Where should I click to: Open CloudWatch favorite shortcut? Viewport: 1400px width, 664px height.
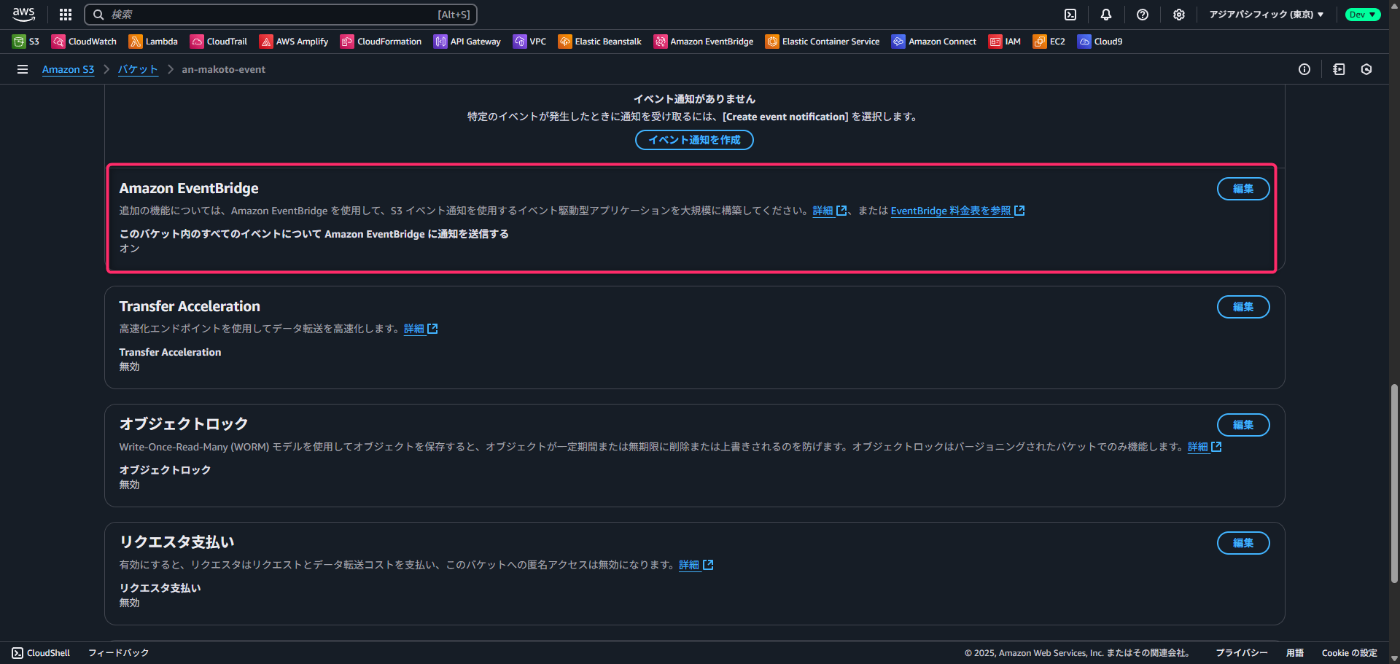84,42
